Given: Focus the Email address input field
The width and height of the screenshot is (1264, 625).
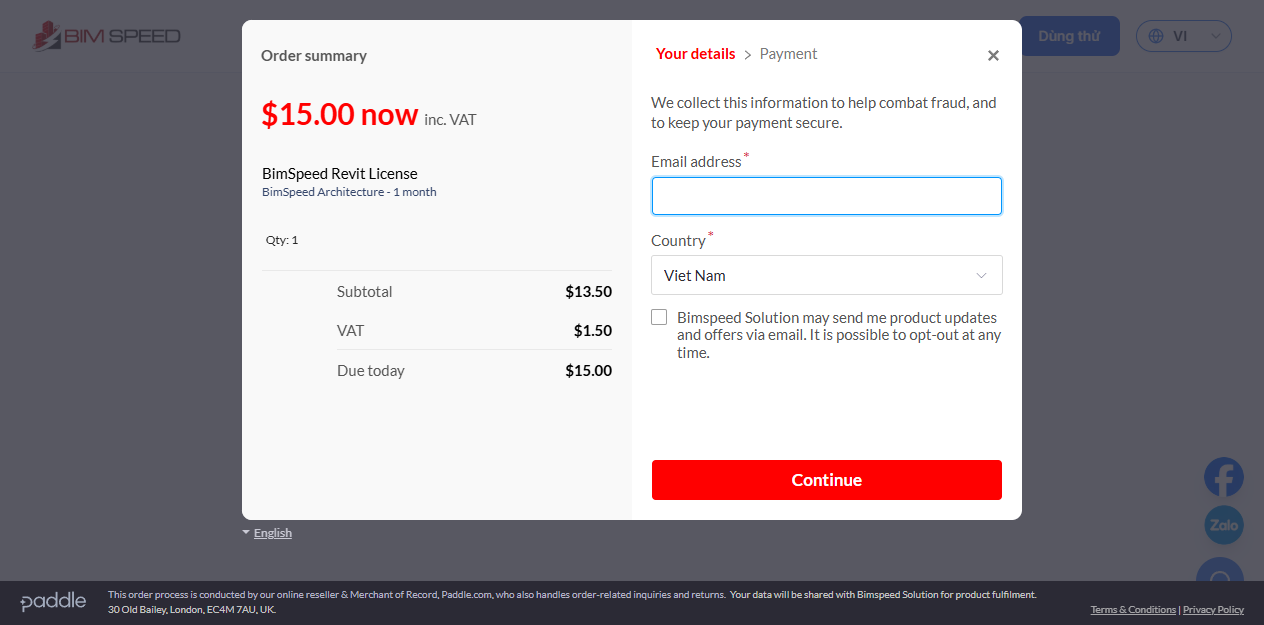Looking at the screenshot, I should [x=826, y=196].
